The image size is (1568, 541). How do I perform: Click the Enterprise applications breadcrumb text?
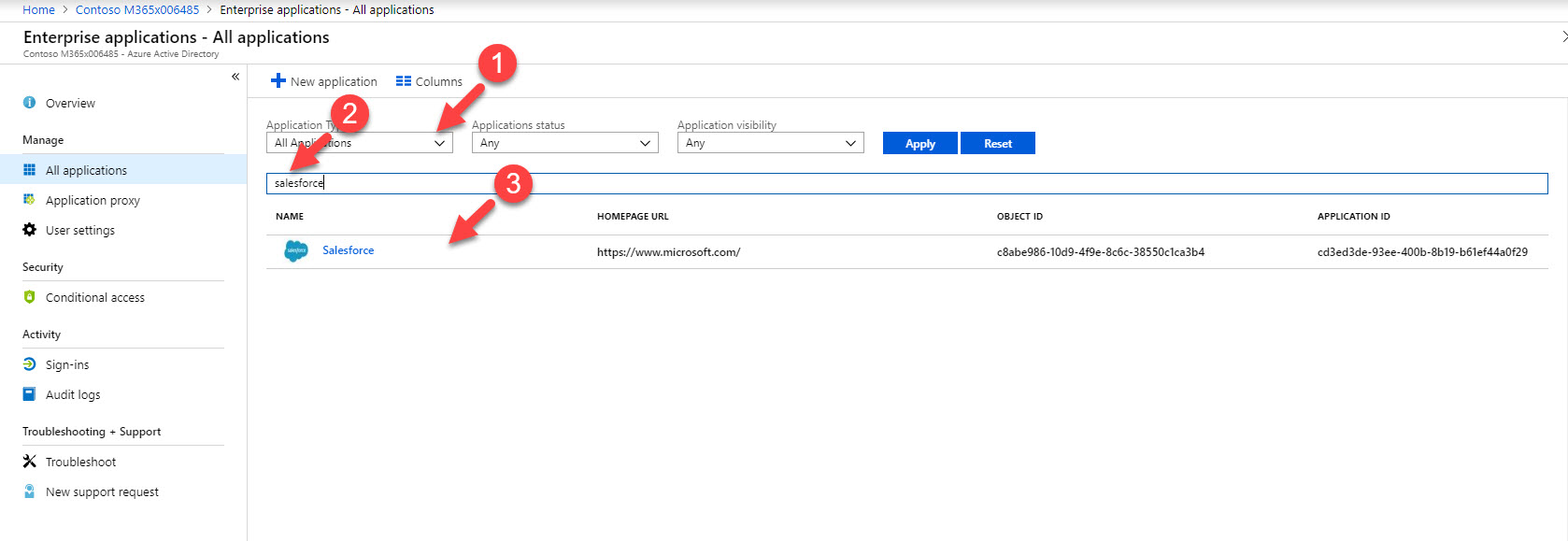pyautogui.click(x=327, y=9)
